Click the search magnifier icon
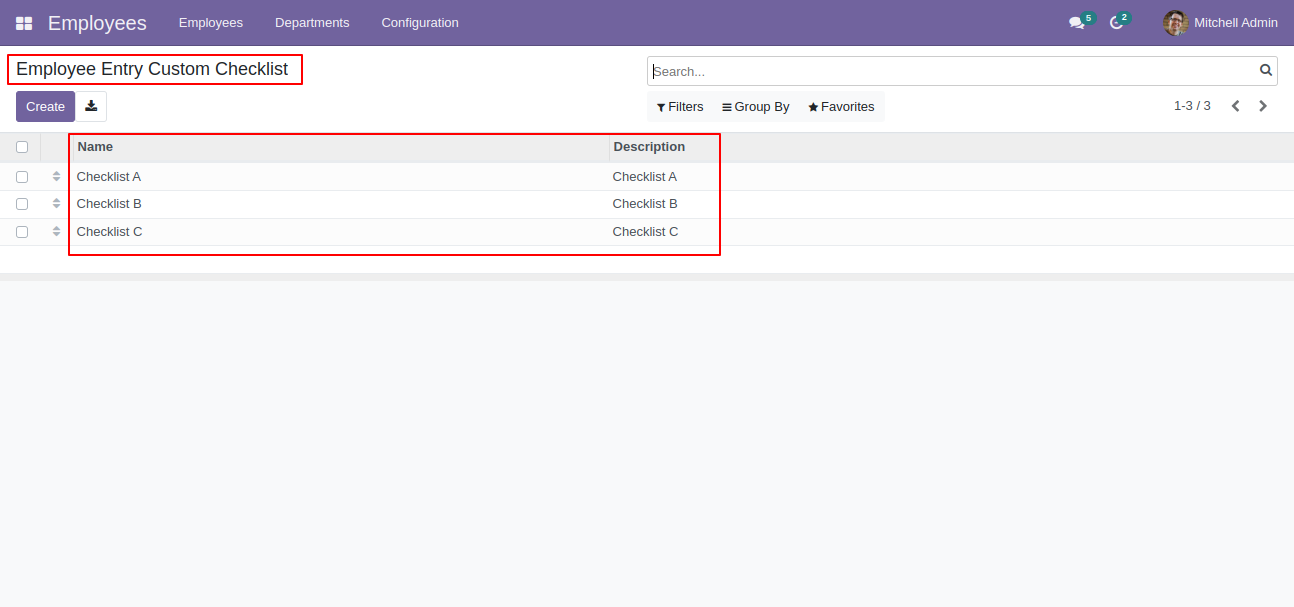This screenshot has height=607, width=1294. click(1266, 71)
